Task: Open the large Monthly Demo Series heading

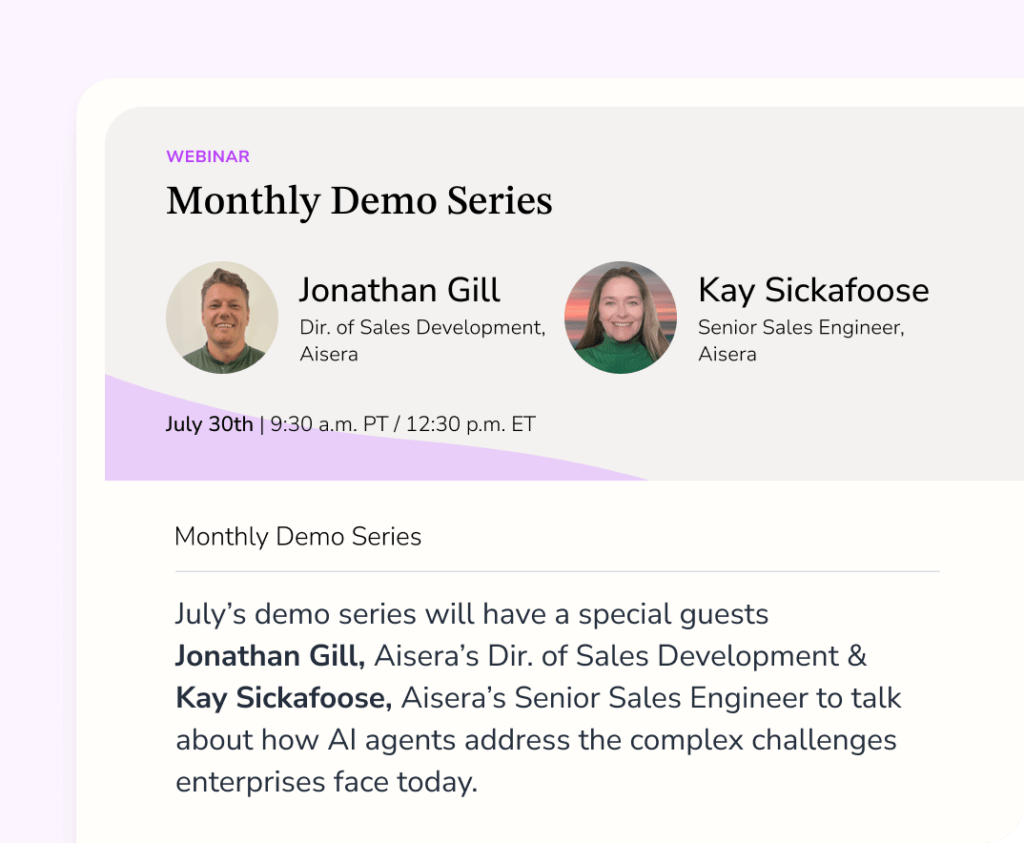Action: [359, 201]
